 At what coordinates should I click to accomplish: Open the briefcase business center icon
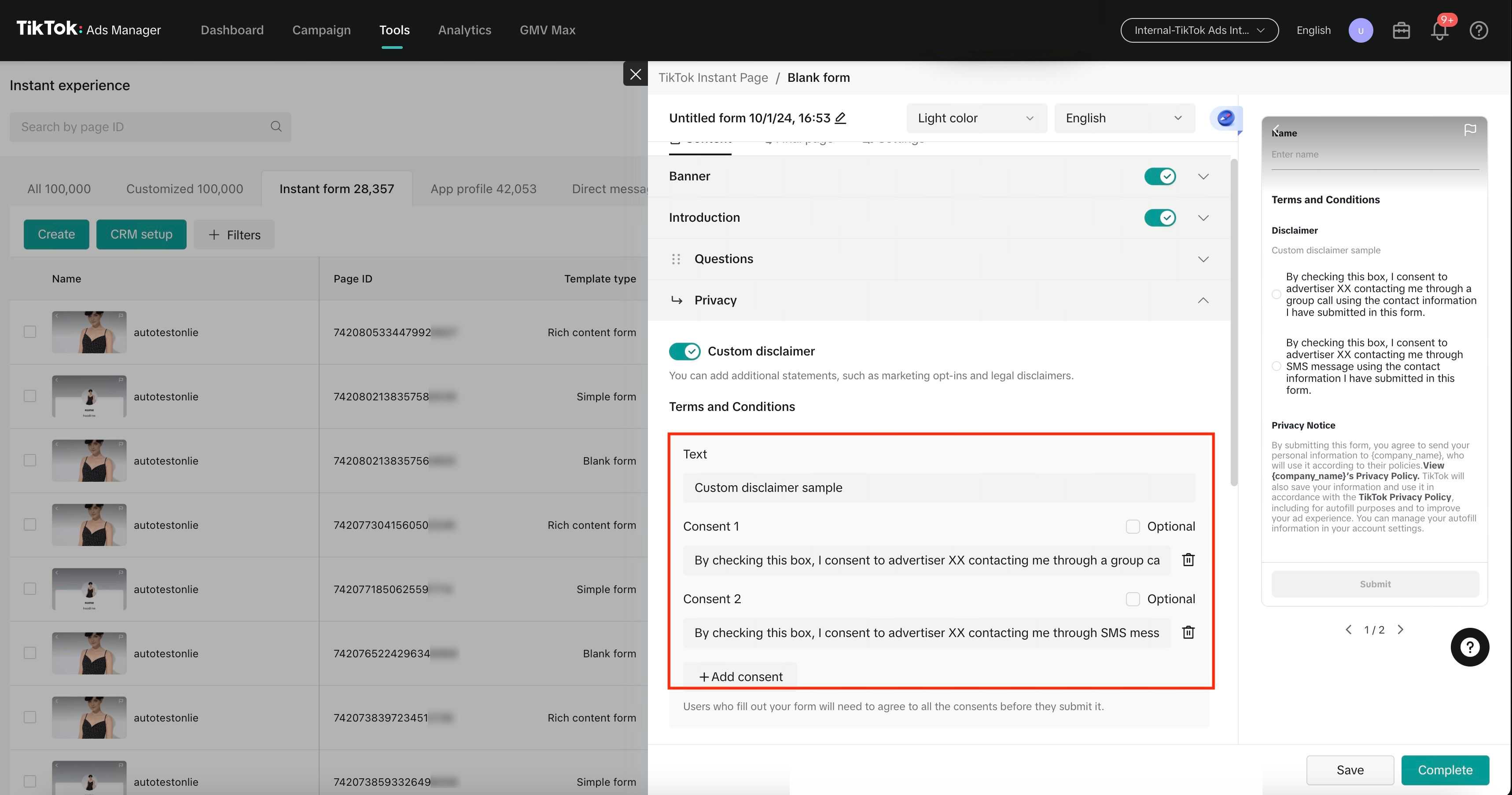point(1401,30)
